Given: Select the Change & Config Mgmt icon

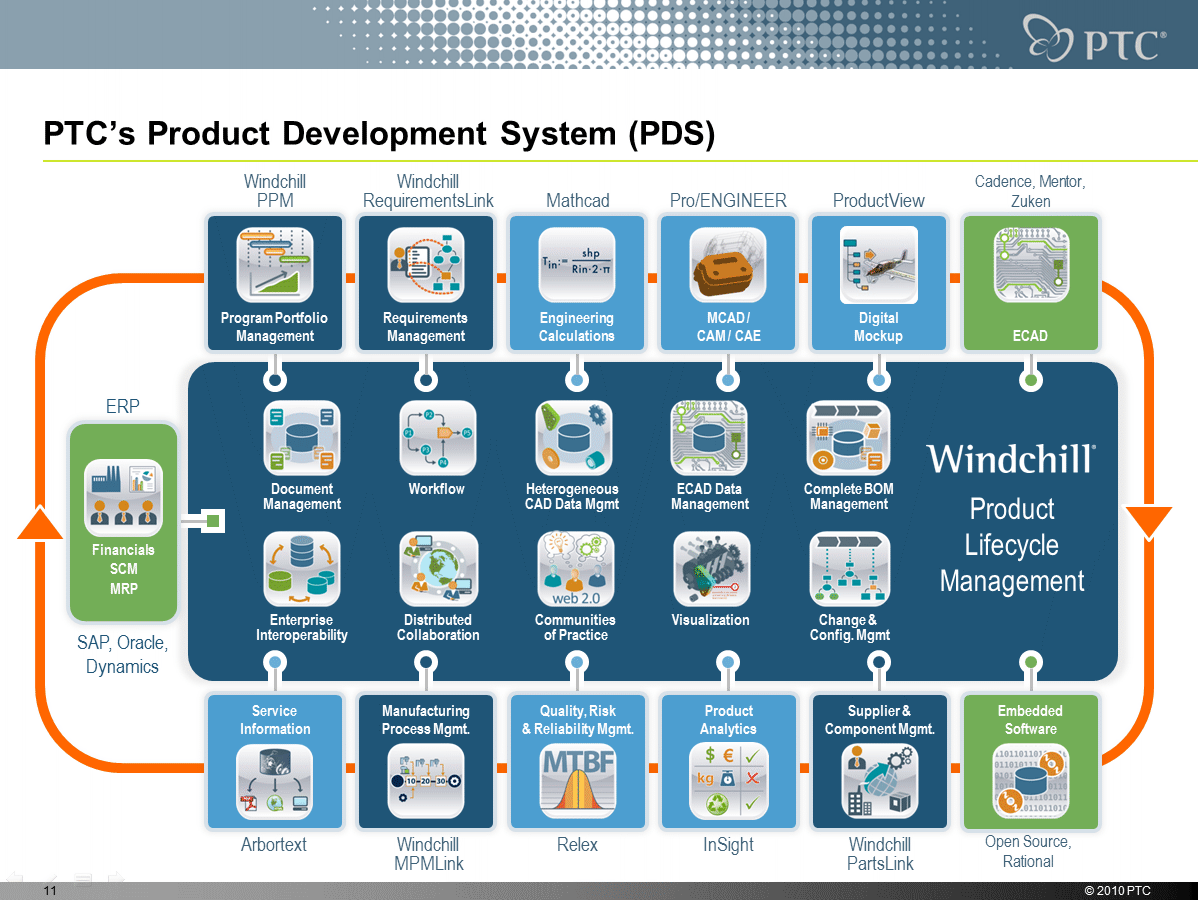Looking at the screenshot, I should pyautogui.click(x=849, y=568).
